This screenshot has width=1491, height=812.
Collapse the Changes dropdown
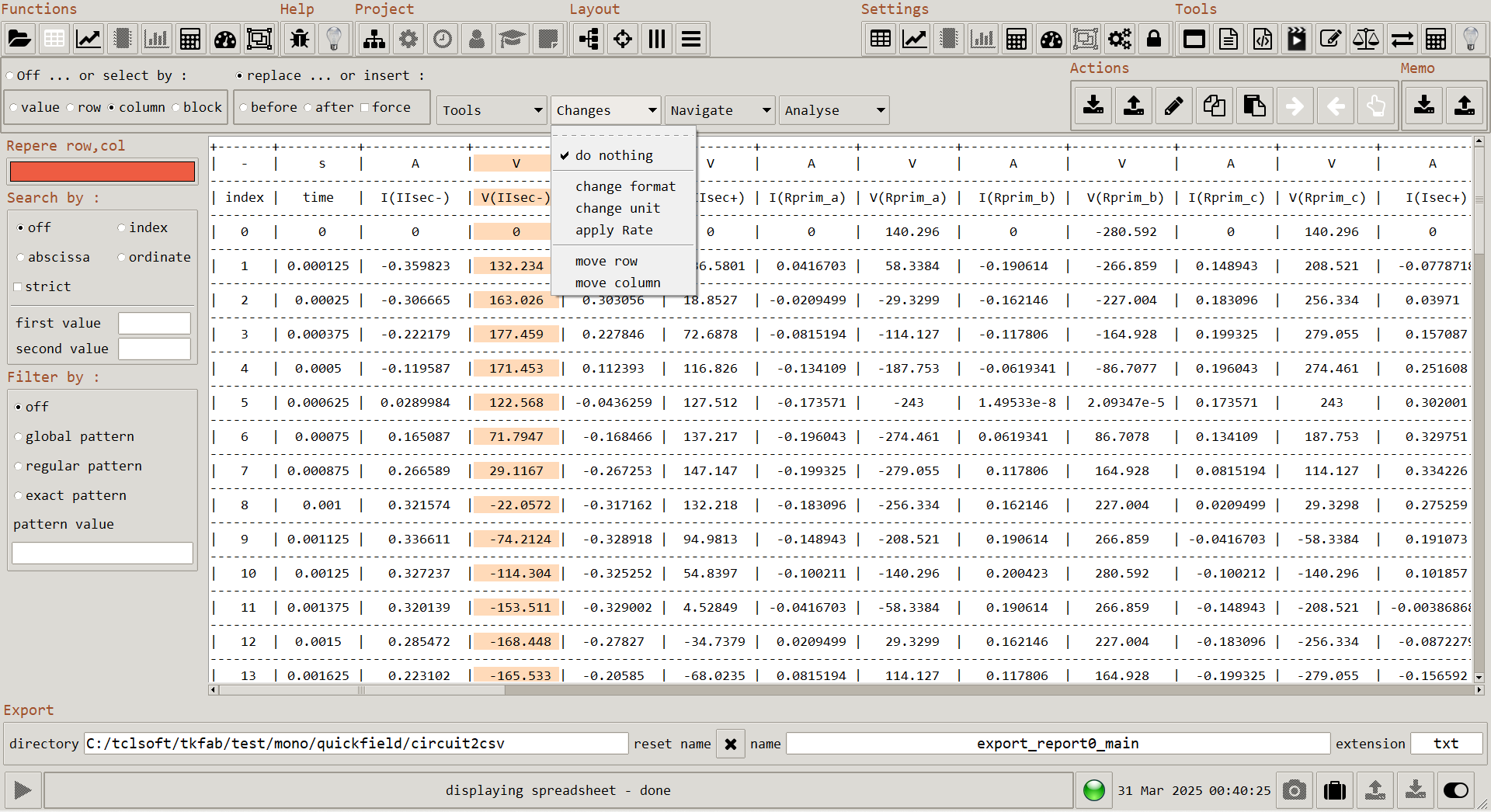[x=606, y=110]
